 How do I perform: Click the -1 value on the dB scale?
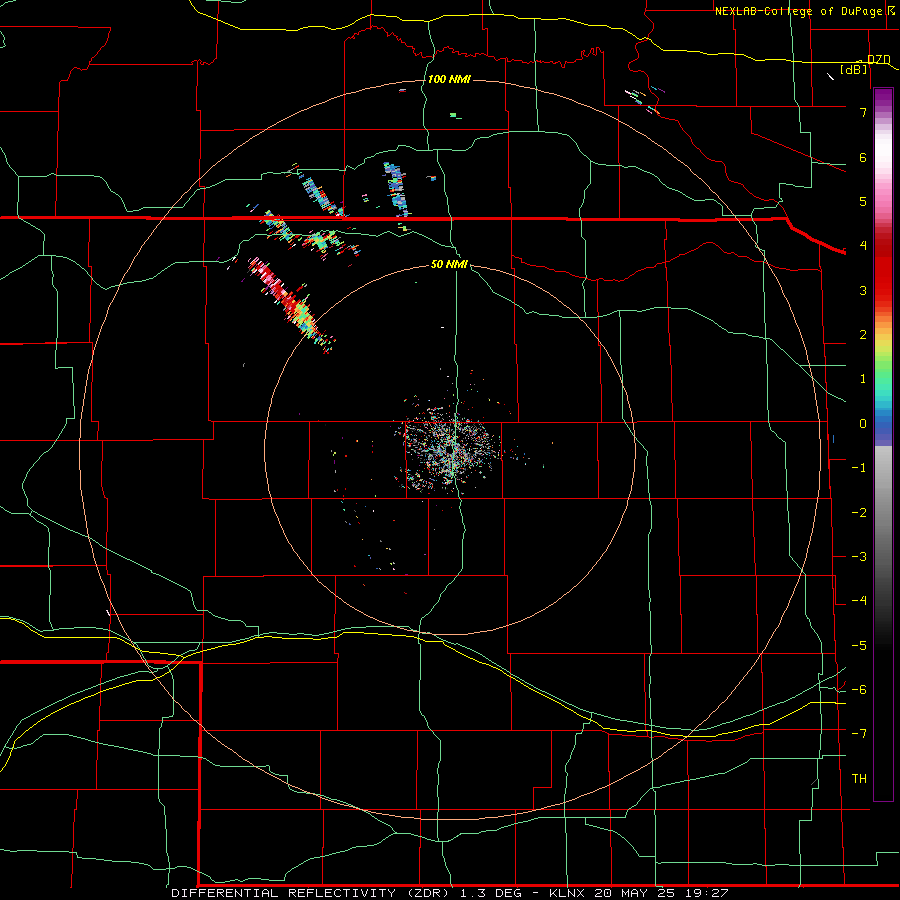[859, 468]
